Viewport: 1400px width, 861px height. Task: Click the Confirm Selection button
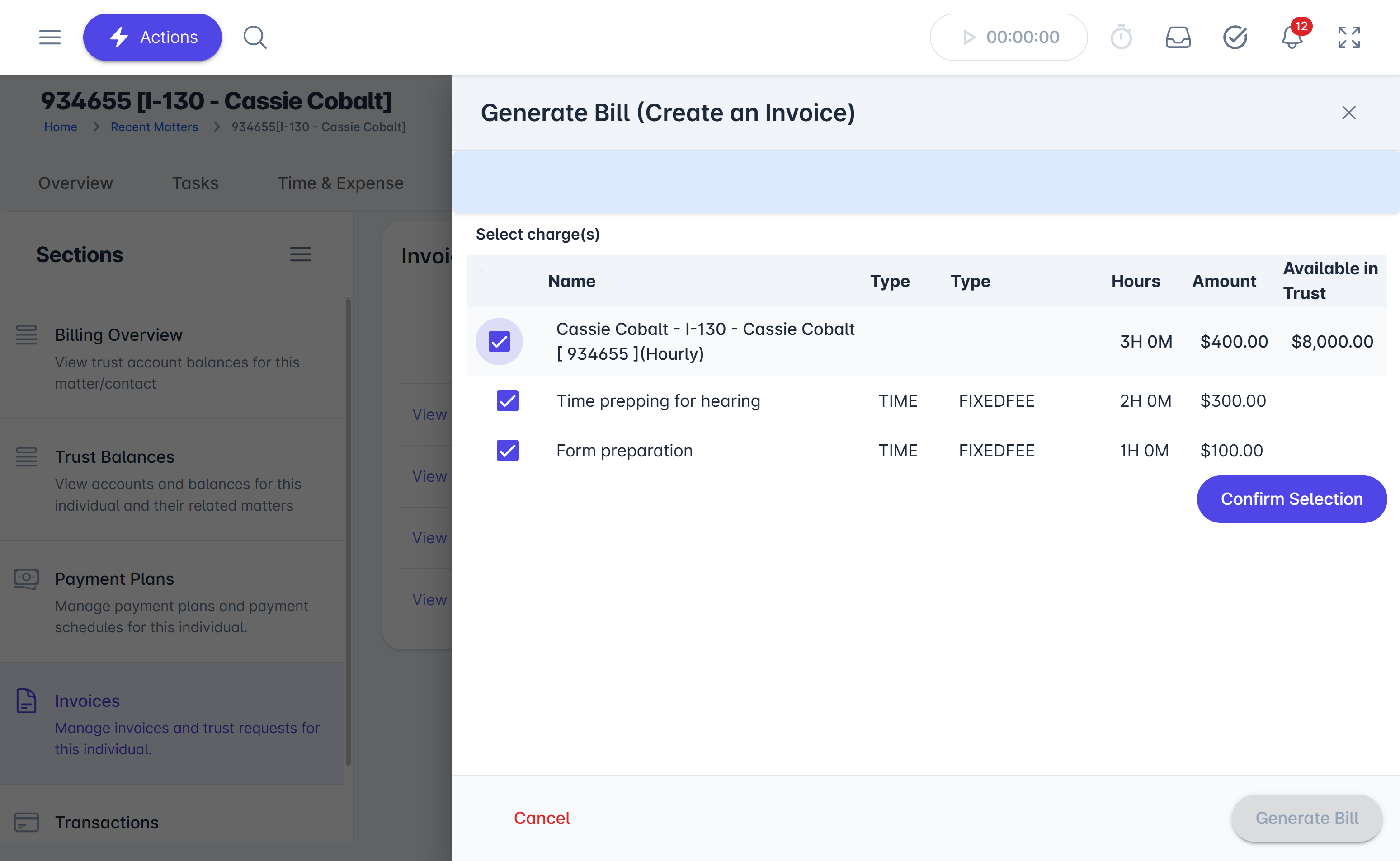1292,499
